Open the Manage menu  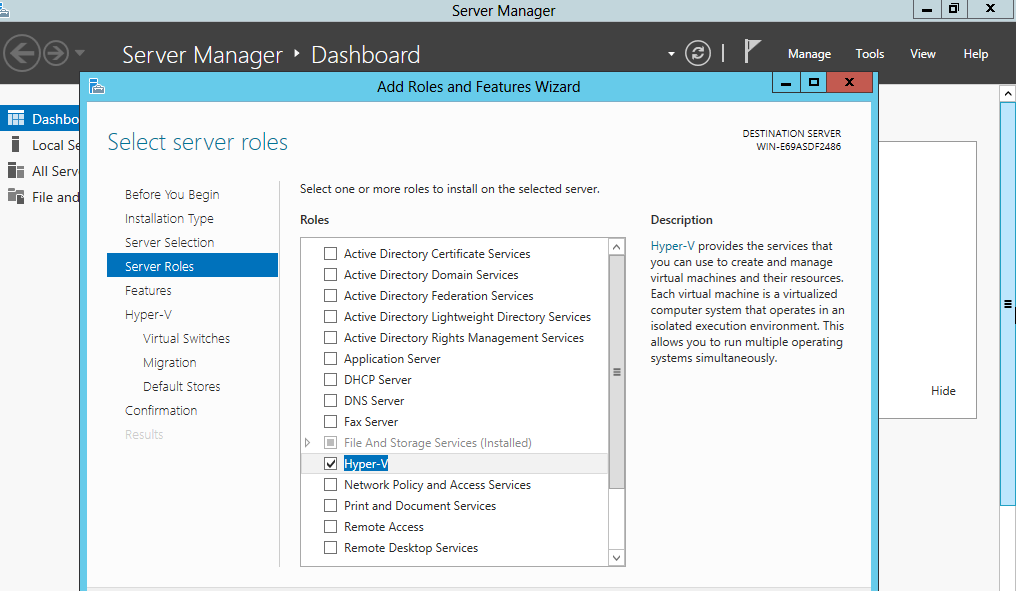click(809, 54)
